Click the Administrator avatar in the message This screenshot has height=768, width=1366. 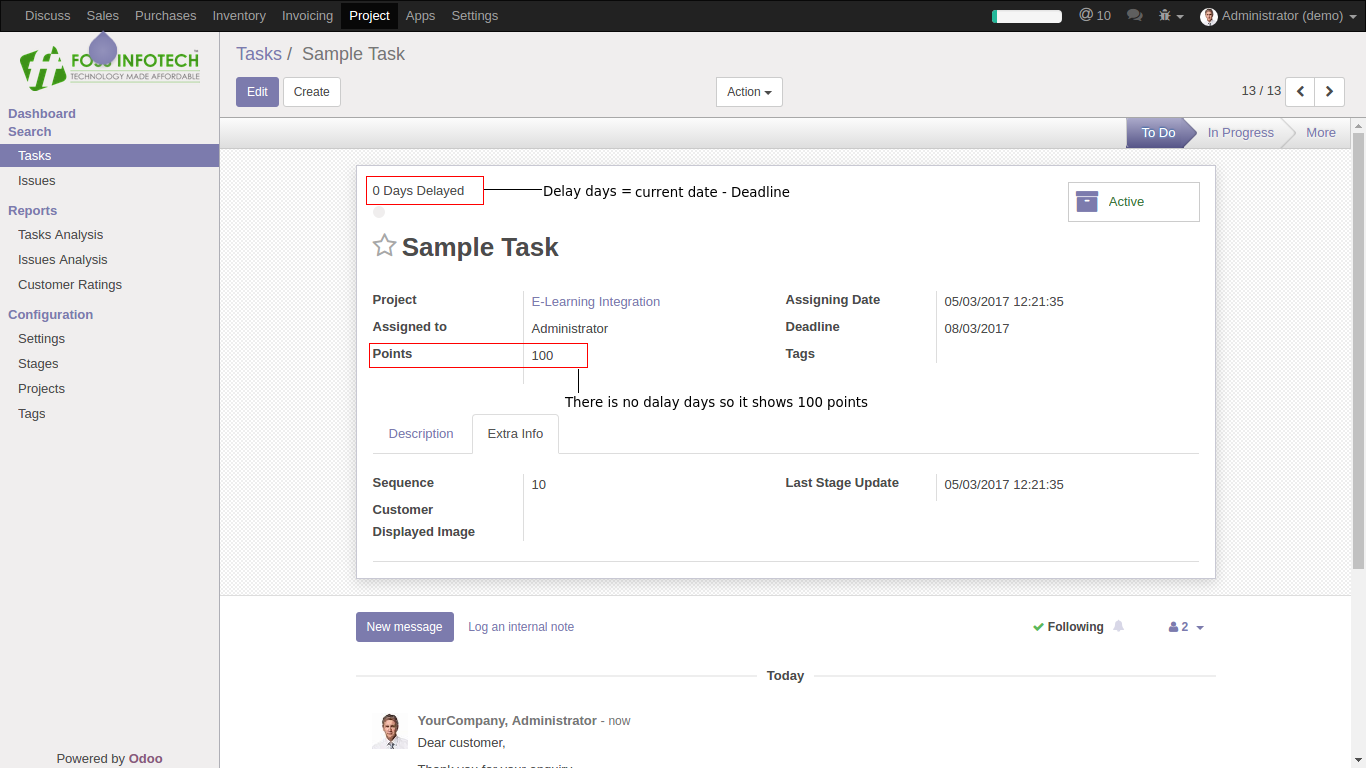[x=390, y=731]
